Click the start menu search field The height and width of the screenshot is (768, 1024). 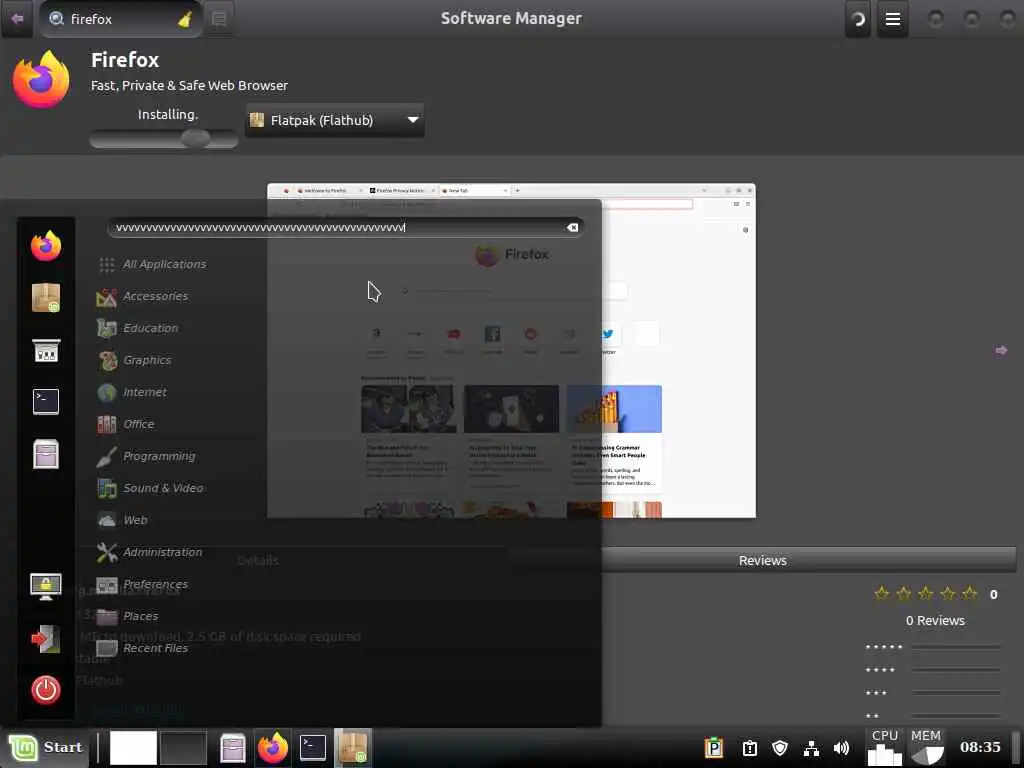[x=345, y=227]
